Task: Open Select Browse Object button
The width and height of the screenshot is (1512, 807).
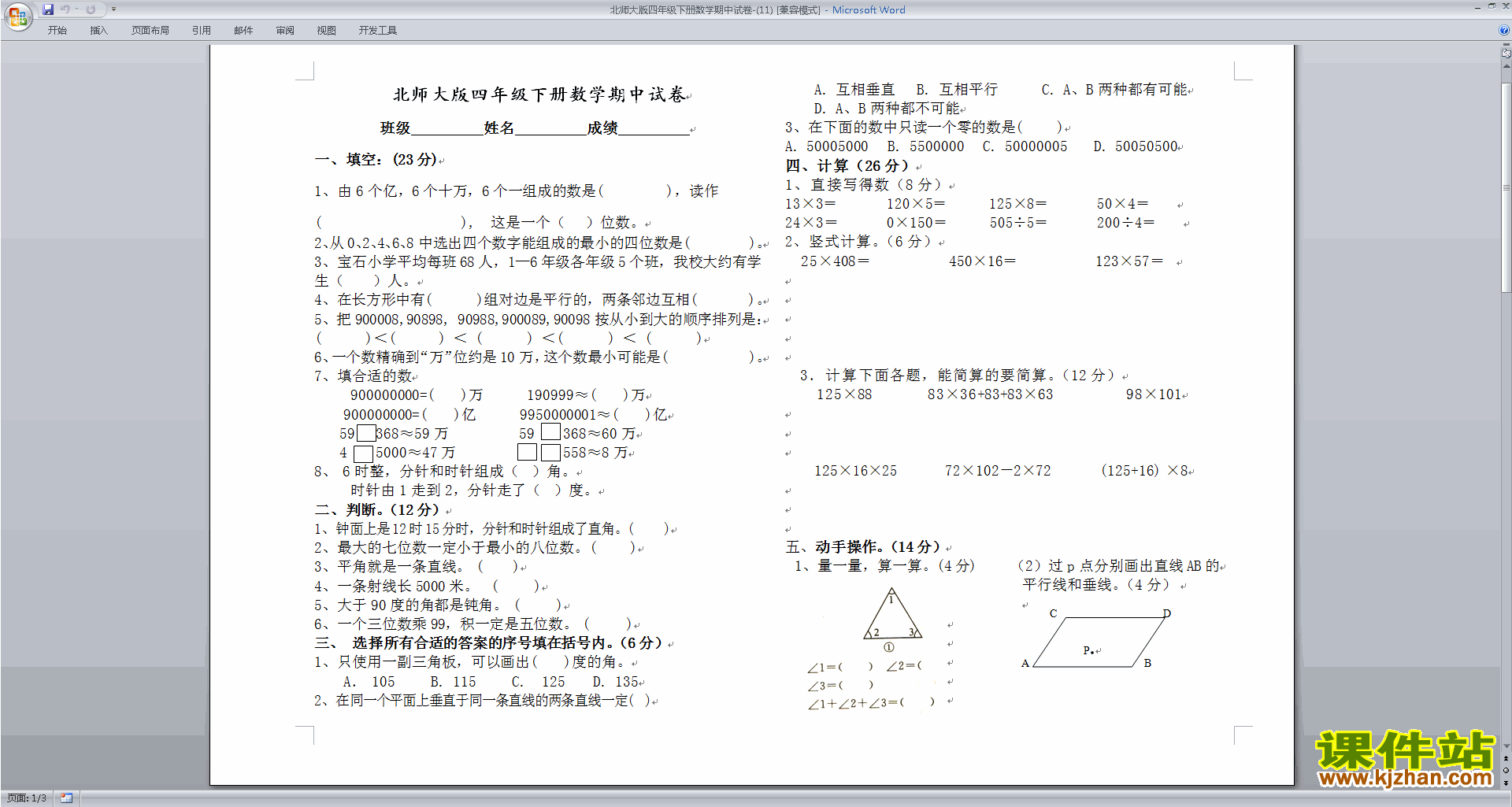Action: point(1506,771)
